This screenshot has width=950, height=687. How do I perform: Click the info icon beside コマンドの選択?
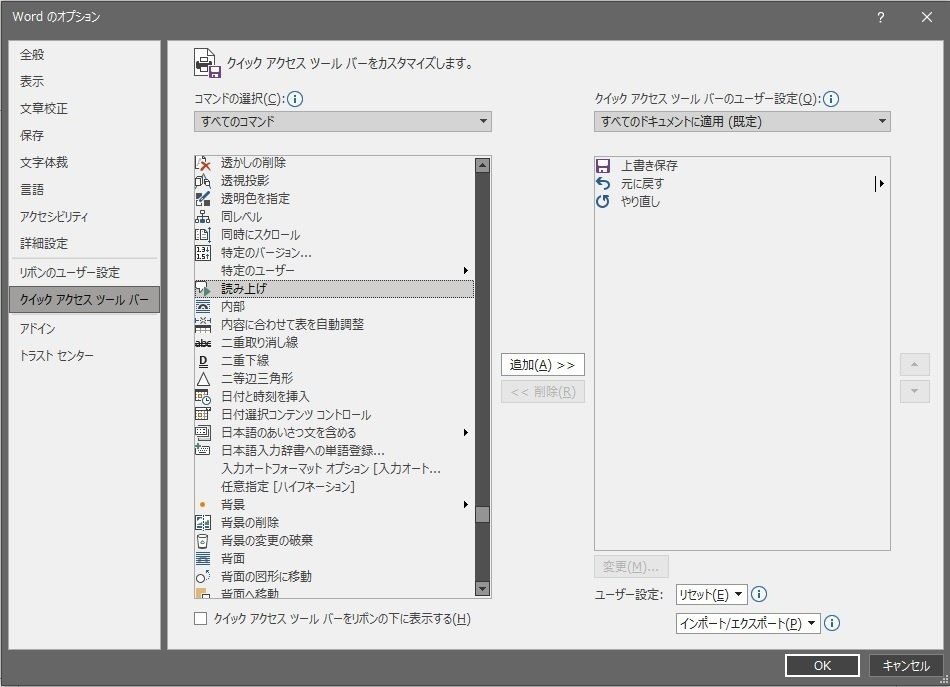point(295,99)
